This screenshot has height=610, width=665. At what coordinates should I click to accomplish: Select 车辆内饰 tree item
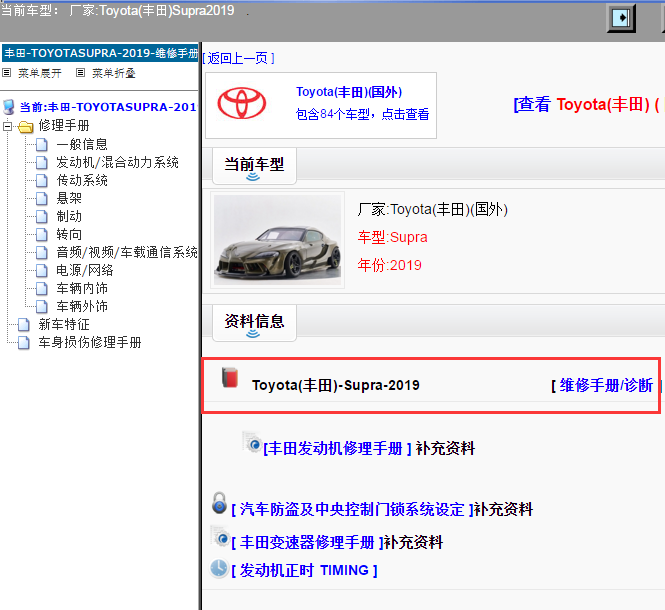82,289
